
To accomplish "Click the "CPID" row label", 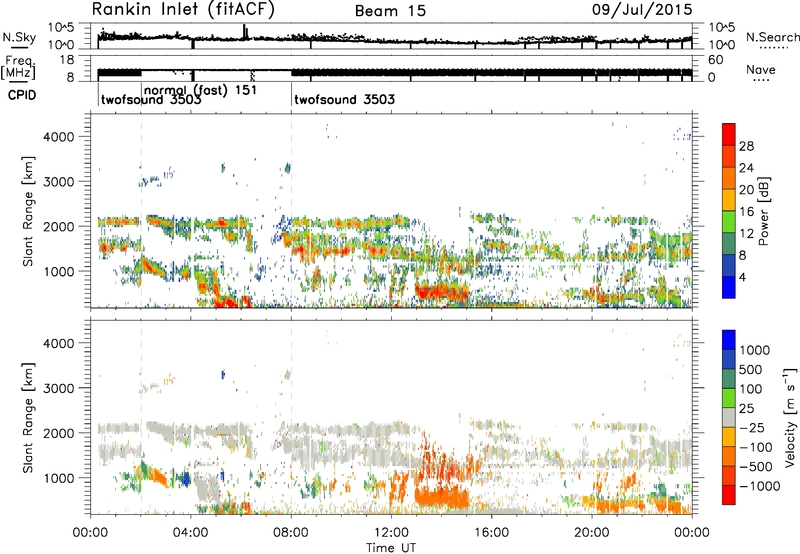I will pos(22,95).
